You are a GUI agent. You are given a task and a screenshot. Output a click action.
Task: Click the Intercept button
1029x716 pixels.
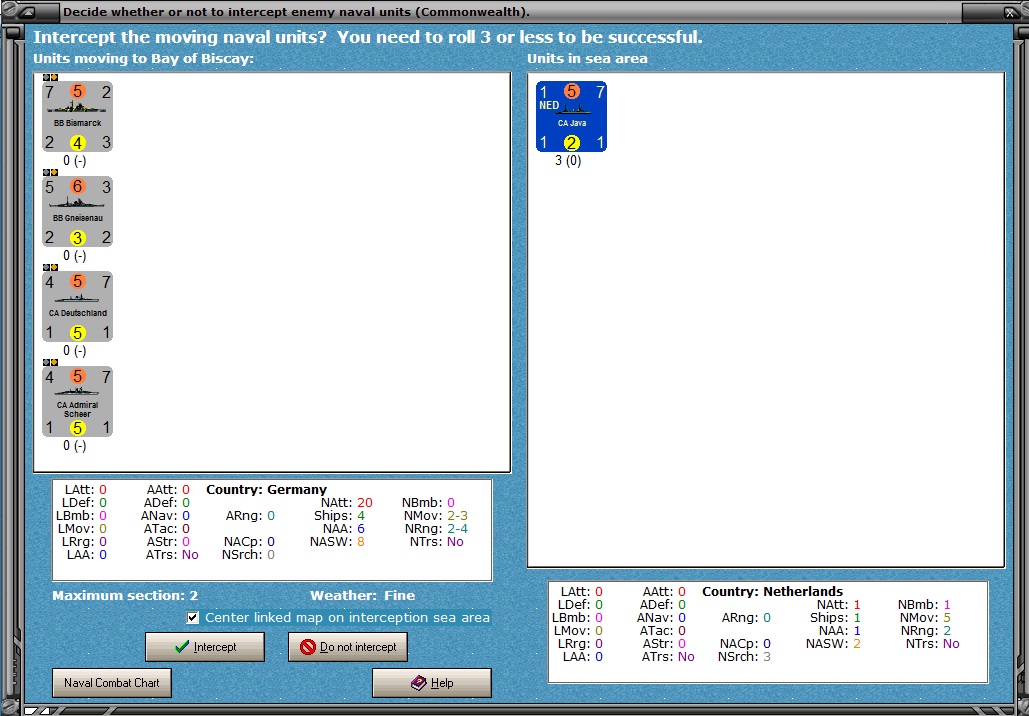tap(205, 647)
